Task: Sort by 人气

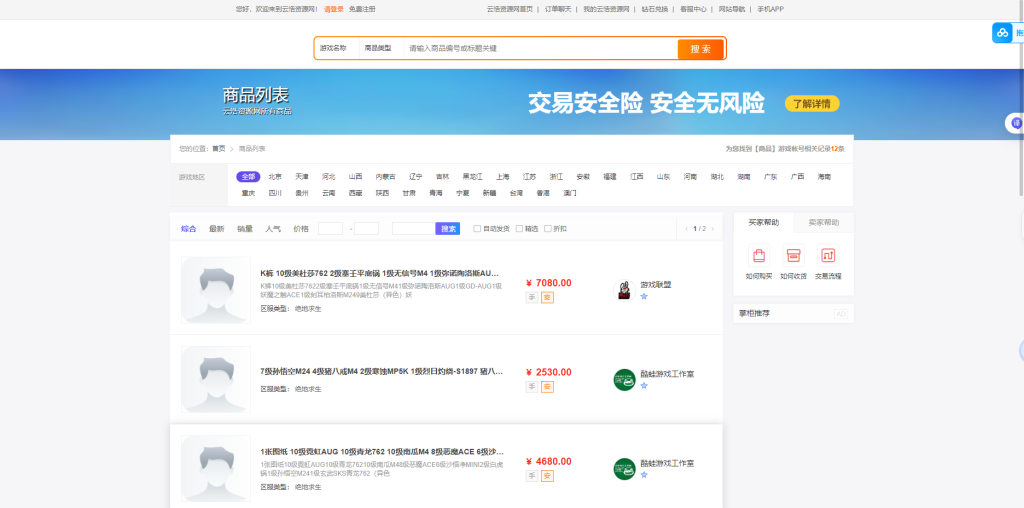Action: tap(273, 229)
